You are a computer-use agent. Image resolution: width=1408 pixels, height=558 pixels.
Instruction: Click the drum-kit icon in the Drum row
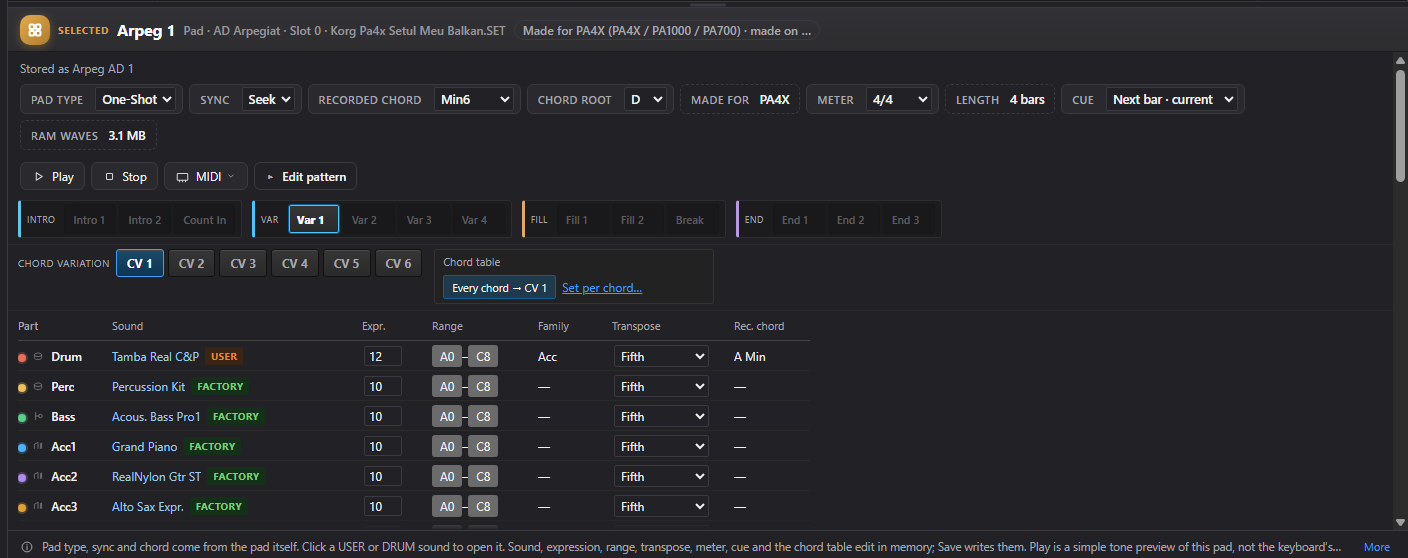pos(38,357)
